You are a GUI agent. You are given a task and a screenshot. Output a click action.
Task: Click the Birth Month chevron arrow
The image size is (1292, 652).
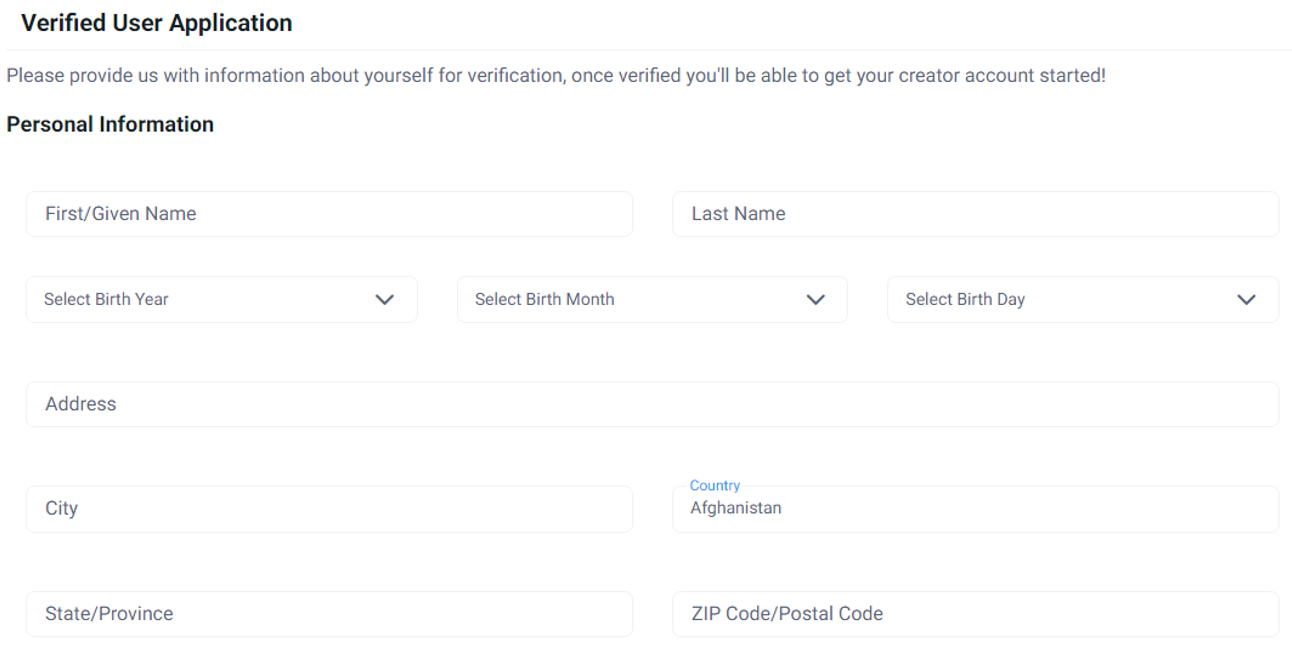pyautogui.click(x=815, y=300)
